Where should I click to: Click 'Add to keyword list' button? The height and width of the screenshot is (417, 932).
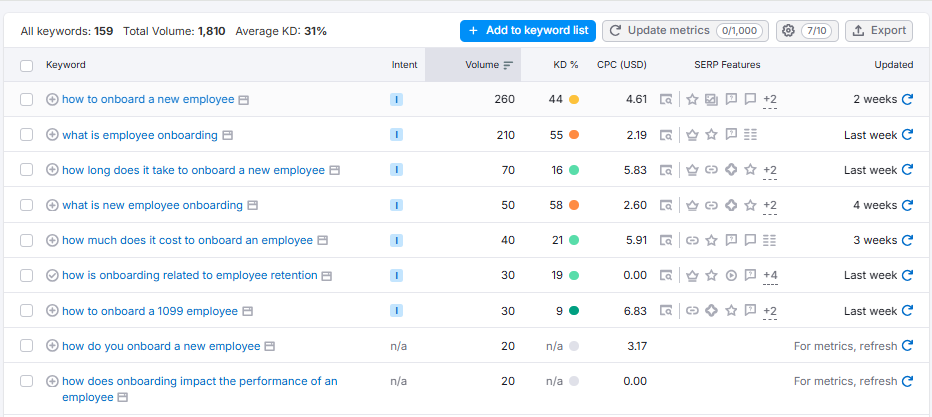coord(528,31)
